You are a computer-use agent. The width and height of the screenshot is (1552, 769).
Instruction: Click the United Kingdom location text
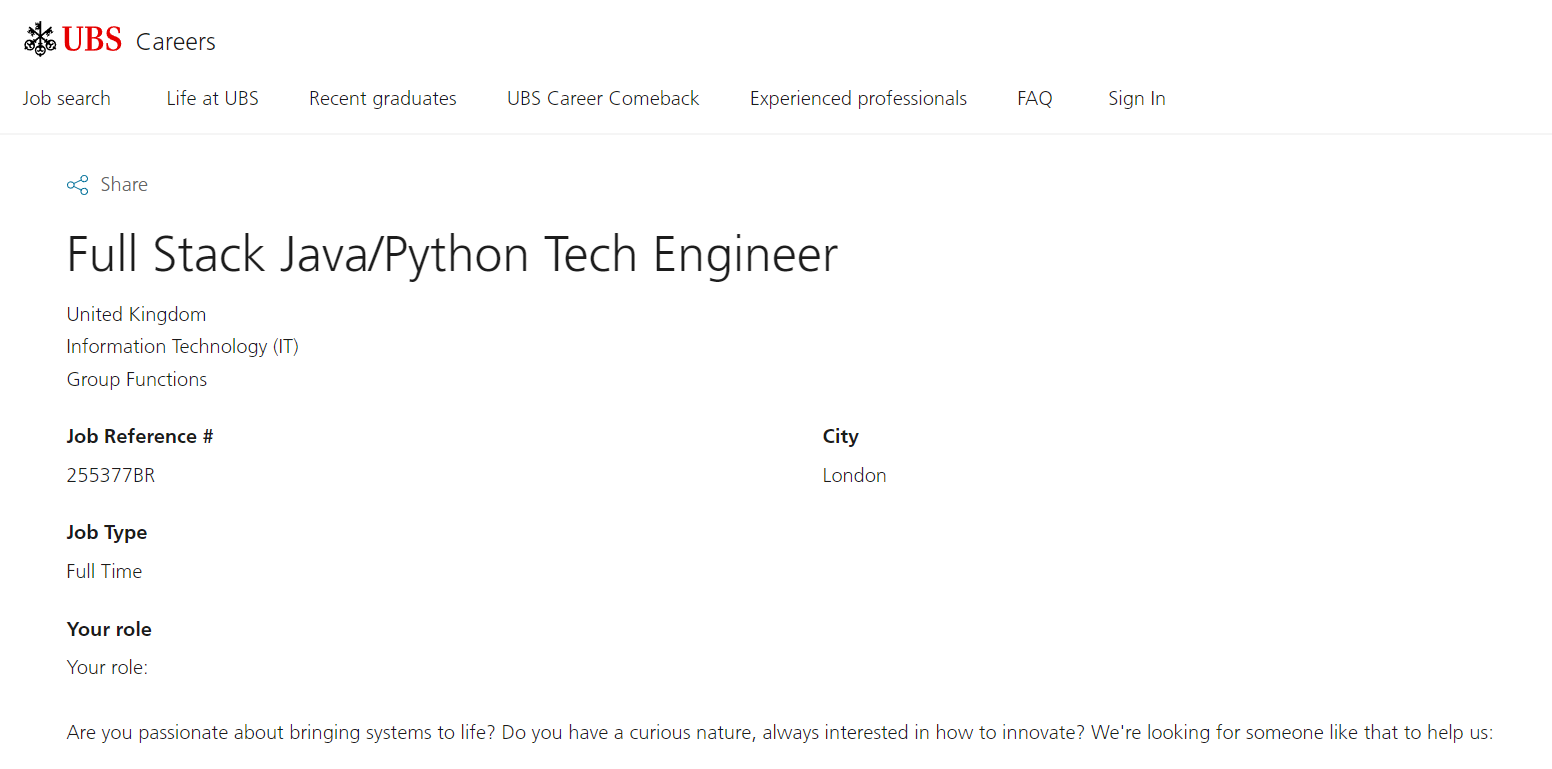click(136, 315)
